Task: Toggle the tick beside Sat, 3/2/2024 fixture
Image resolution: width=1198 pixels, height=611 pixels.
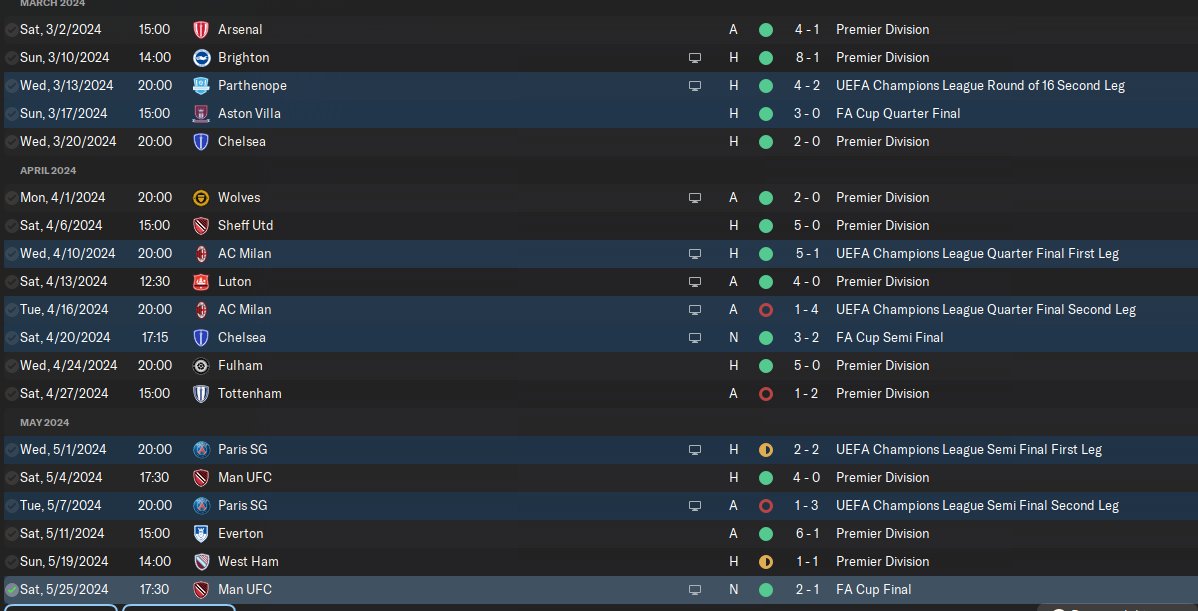Action: (x=11, y=30)
